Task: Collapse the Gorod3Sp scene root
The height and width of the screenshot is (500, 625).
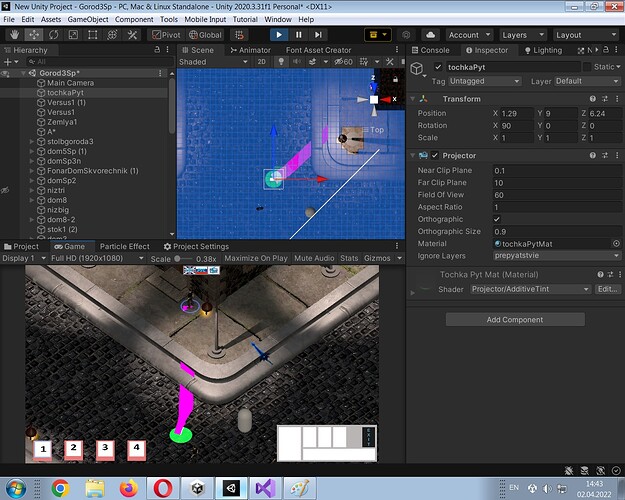Action: [x=24, y=73]
